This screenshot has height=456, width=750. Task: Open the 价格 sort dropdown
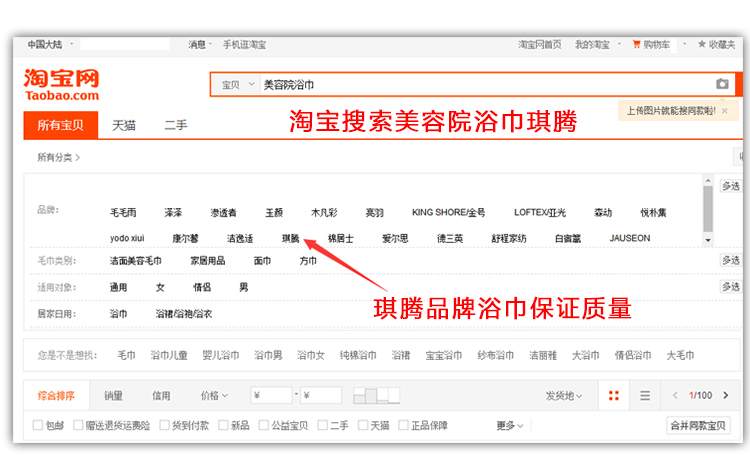[214, 396]
